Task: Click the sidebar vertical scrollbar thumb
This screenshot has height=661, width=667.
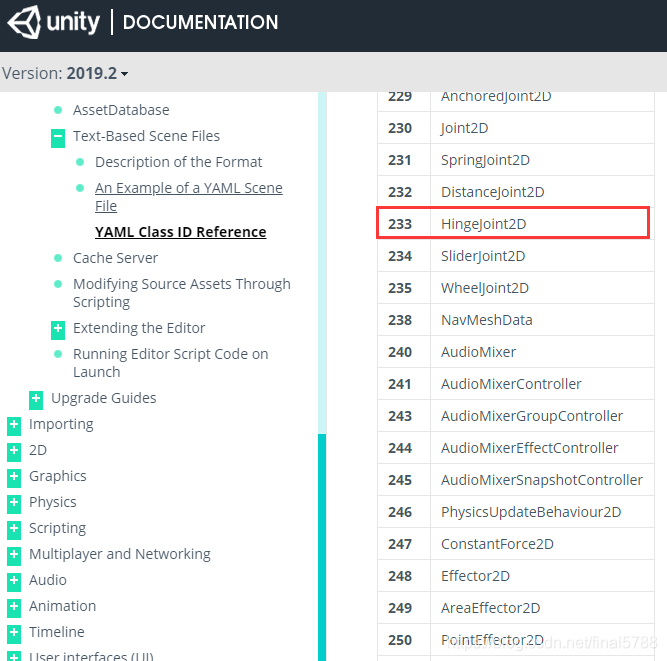Action: click(322, 547)
